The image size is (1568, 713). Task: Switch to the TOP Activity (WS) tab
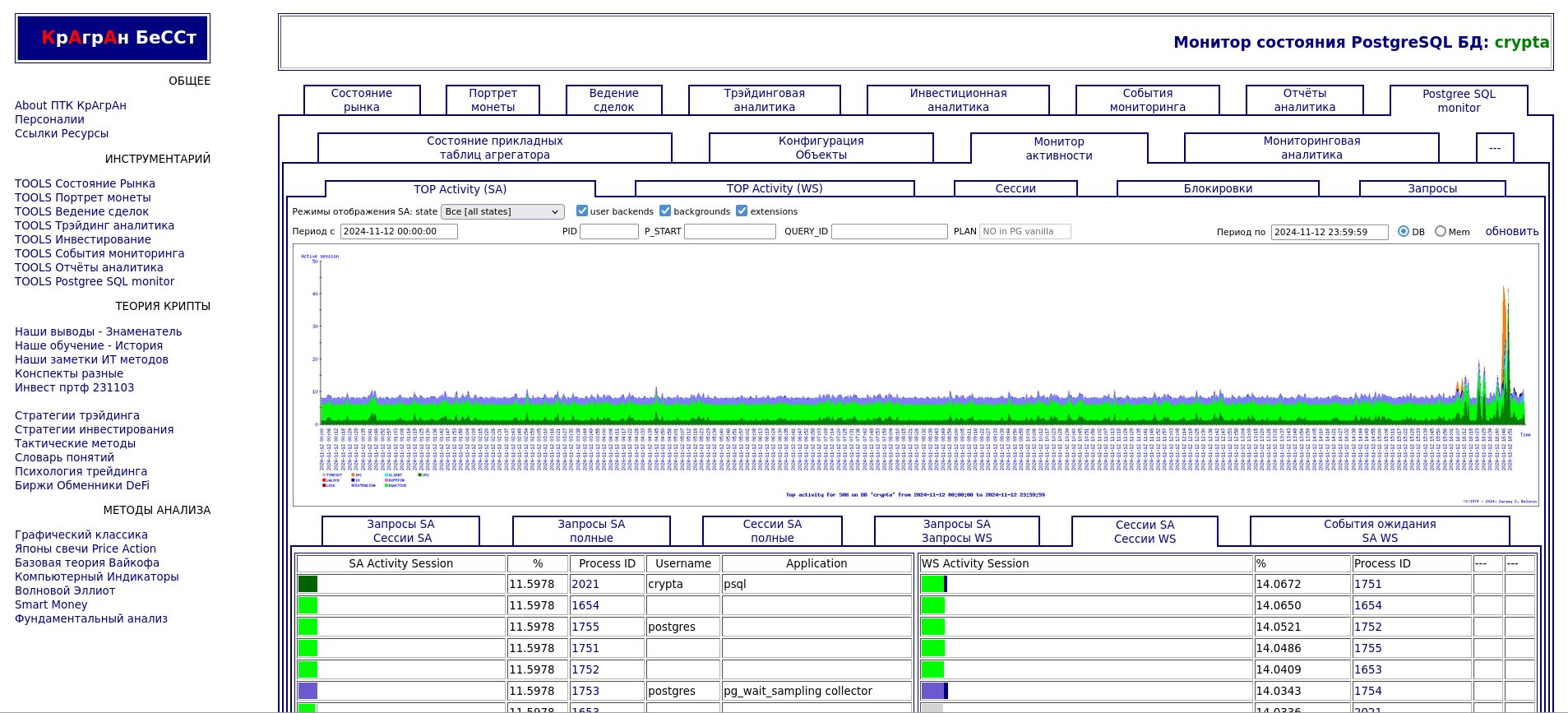(774, 188)
